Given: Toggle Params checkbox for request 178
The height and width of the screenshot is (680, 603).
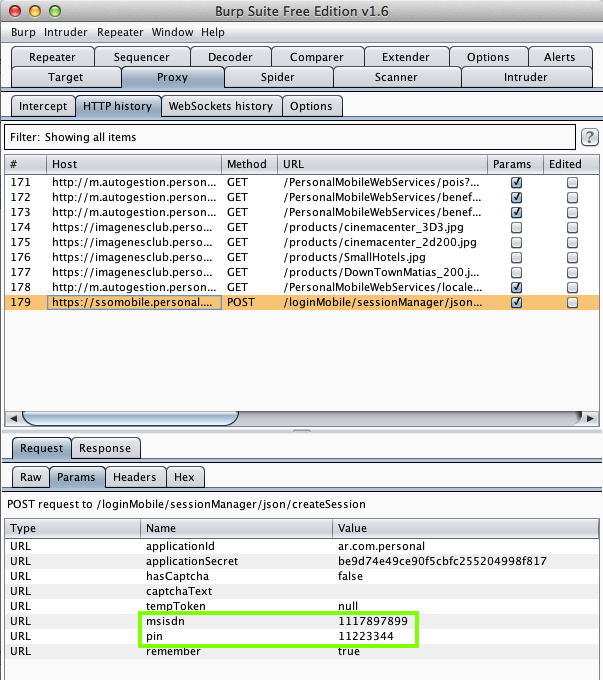Looking at the screenshot, I should click(x=516, y=287).
